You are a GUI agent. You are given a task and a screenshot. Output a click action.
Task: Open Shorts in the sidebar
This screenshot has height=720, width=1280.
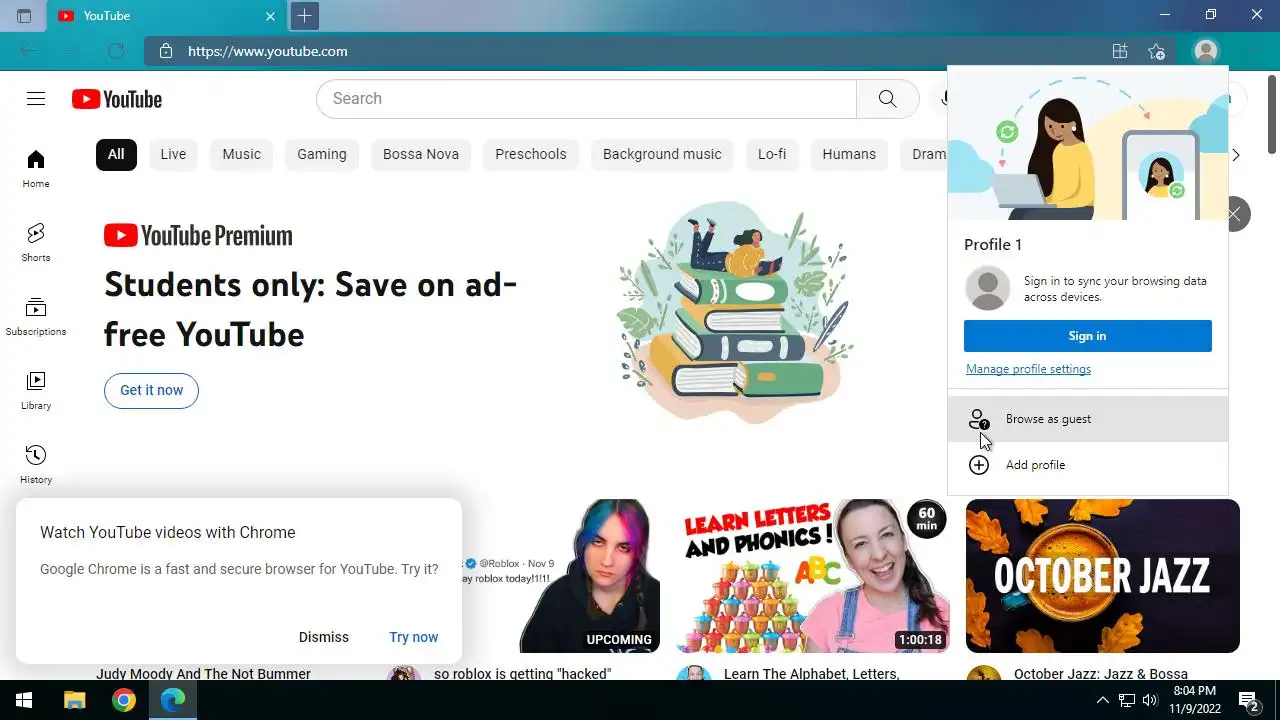tap(36, 242)
